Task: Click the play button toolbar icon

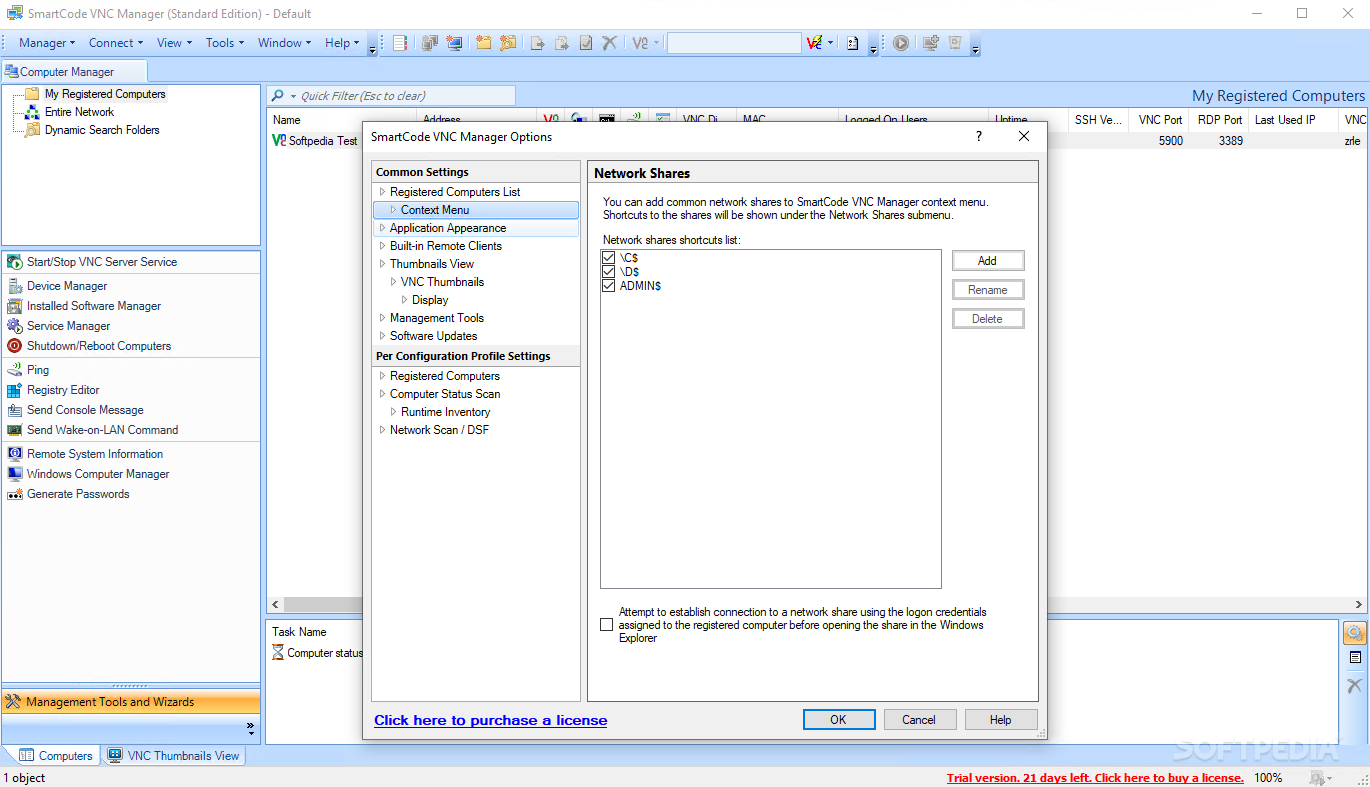Action: [901, 43]
